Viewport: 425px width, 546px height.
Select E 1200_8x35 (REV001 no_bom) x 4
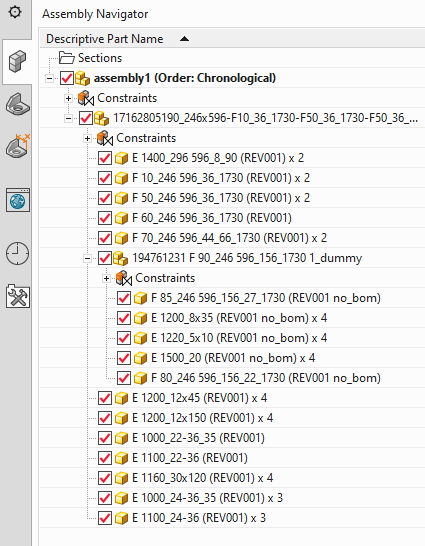239,318
